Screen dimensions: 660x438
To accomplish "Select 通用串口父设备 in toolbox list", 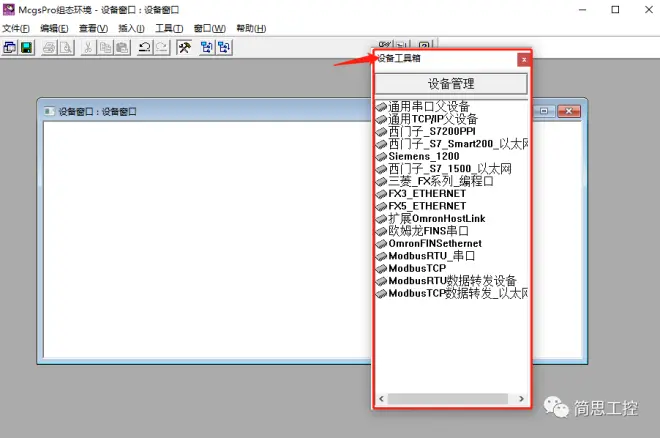I will (x=423, y=106).
